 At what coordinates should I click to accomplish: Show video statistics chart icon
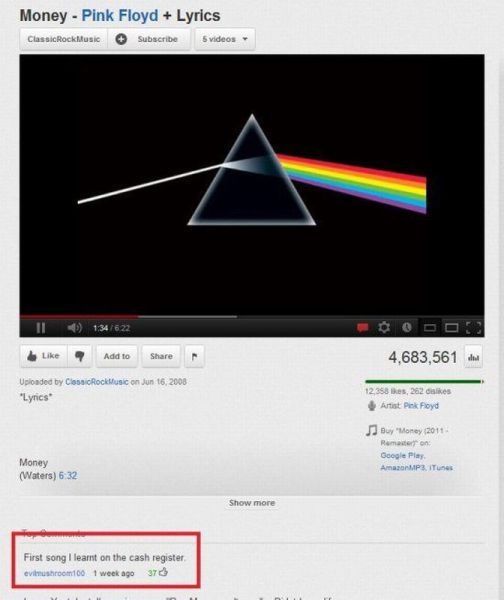click(473, 357)
